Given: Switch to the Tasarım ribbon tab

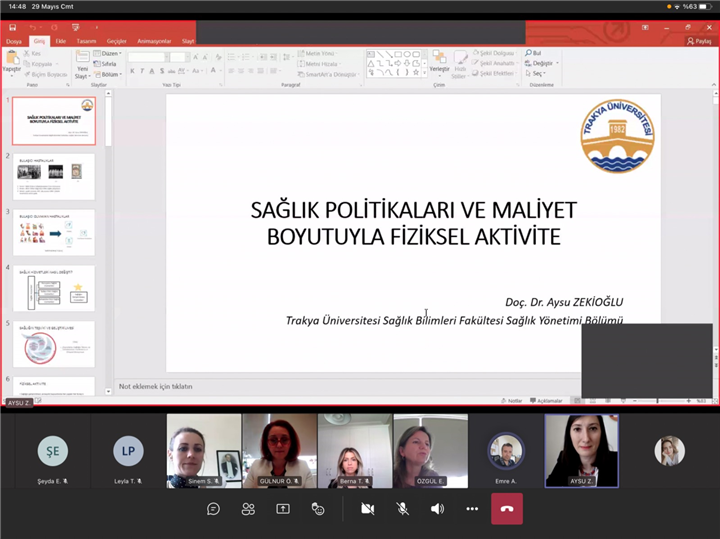Looking at the screenshot, I should click(x=86, y=41).
